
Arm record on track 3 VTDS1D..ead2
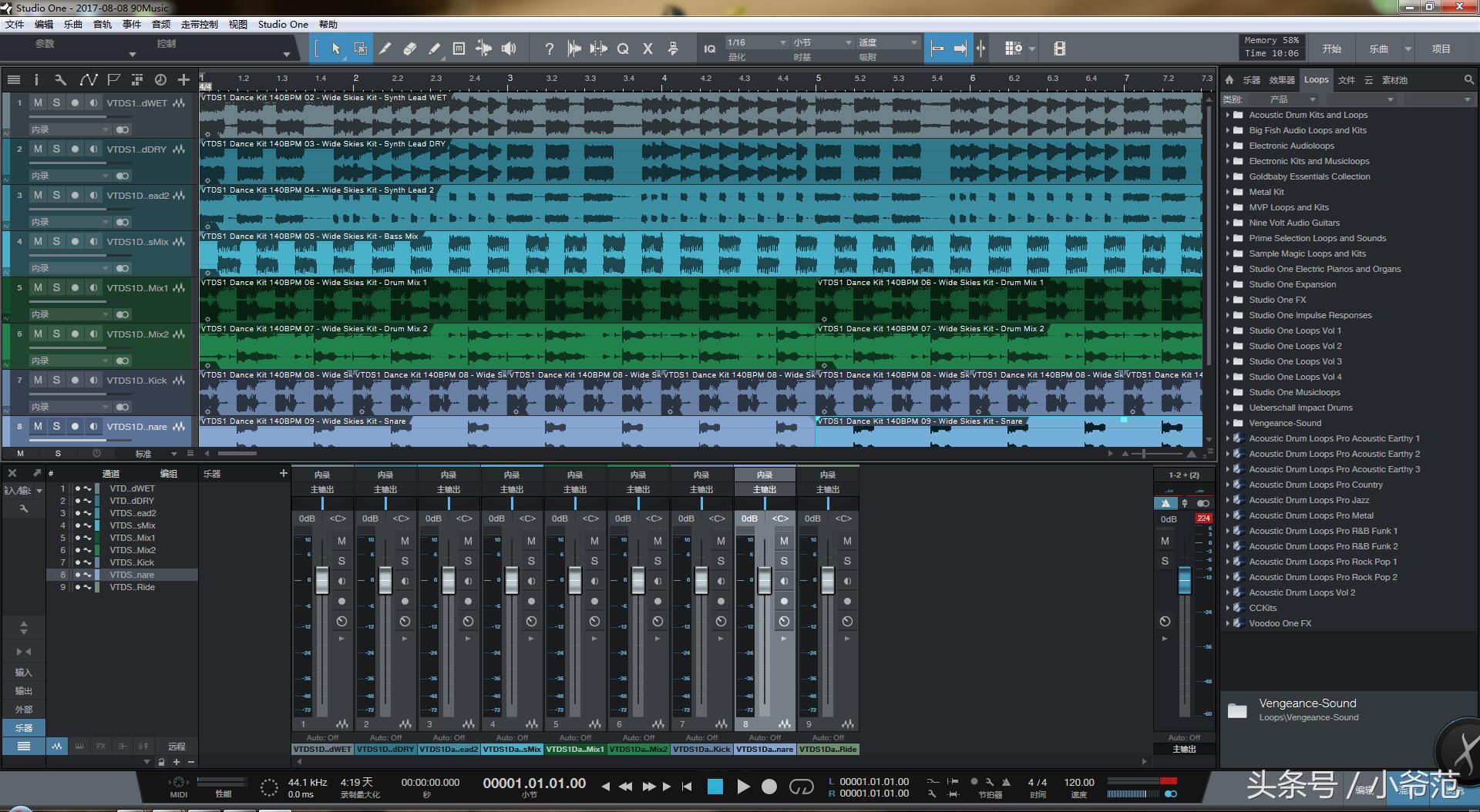point(75,195)
